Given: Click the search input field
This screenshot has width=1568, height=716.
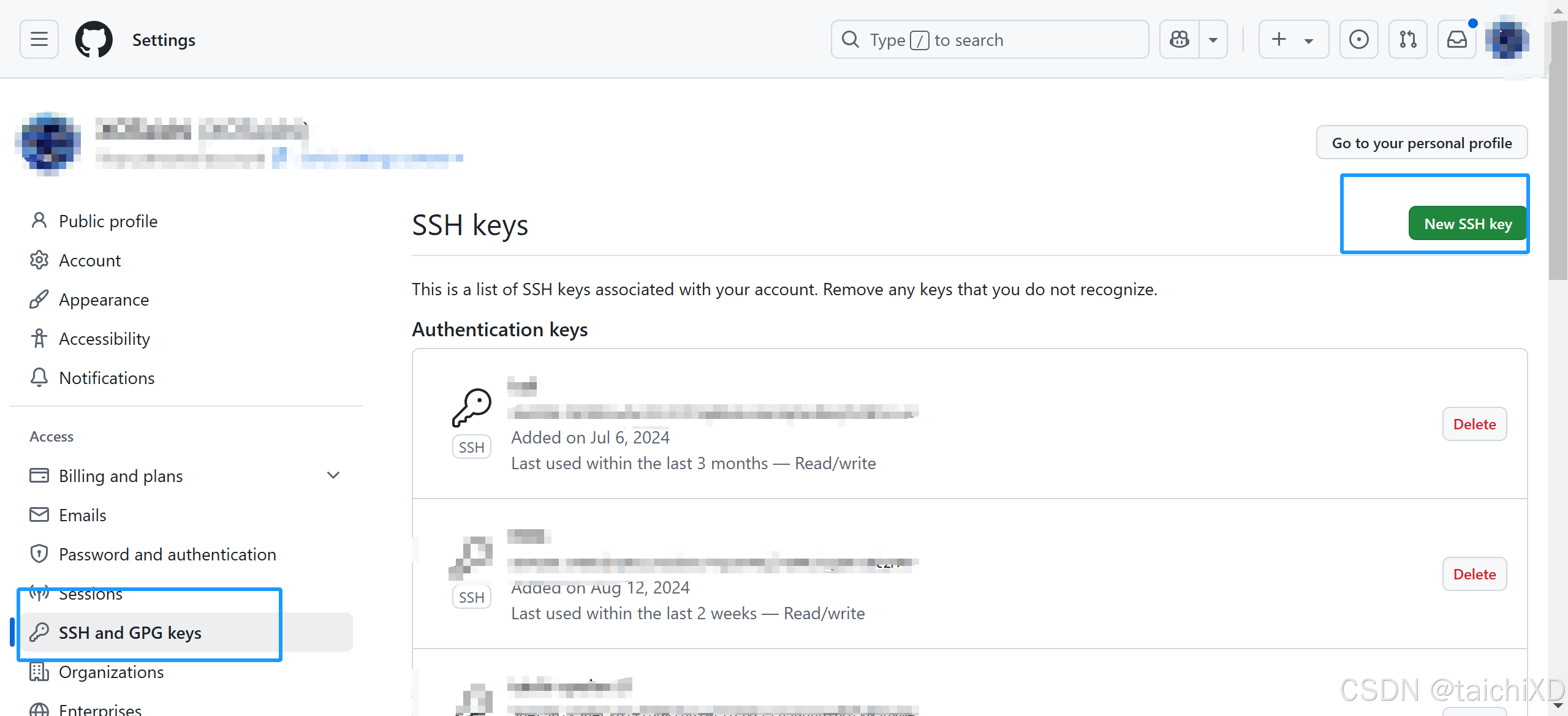Looking at the screenshot, I should 989,39.
